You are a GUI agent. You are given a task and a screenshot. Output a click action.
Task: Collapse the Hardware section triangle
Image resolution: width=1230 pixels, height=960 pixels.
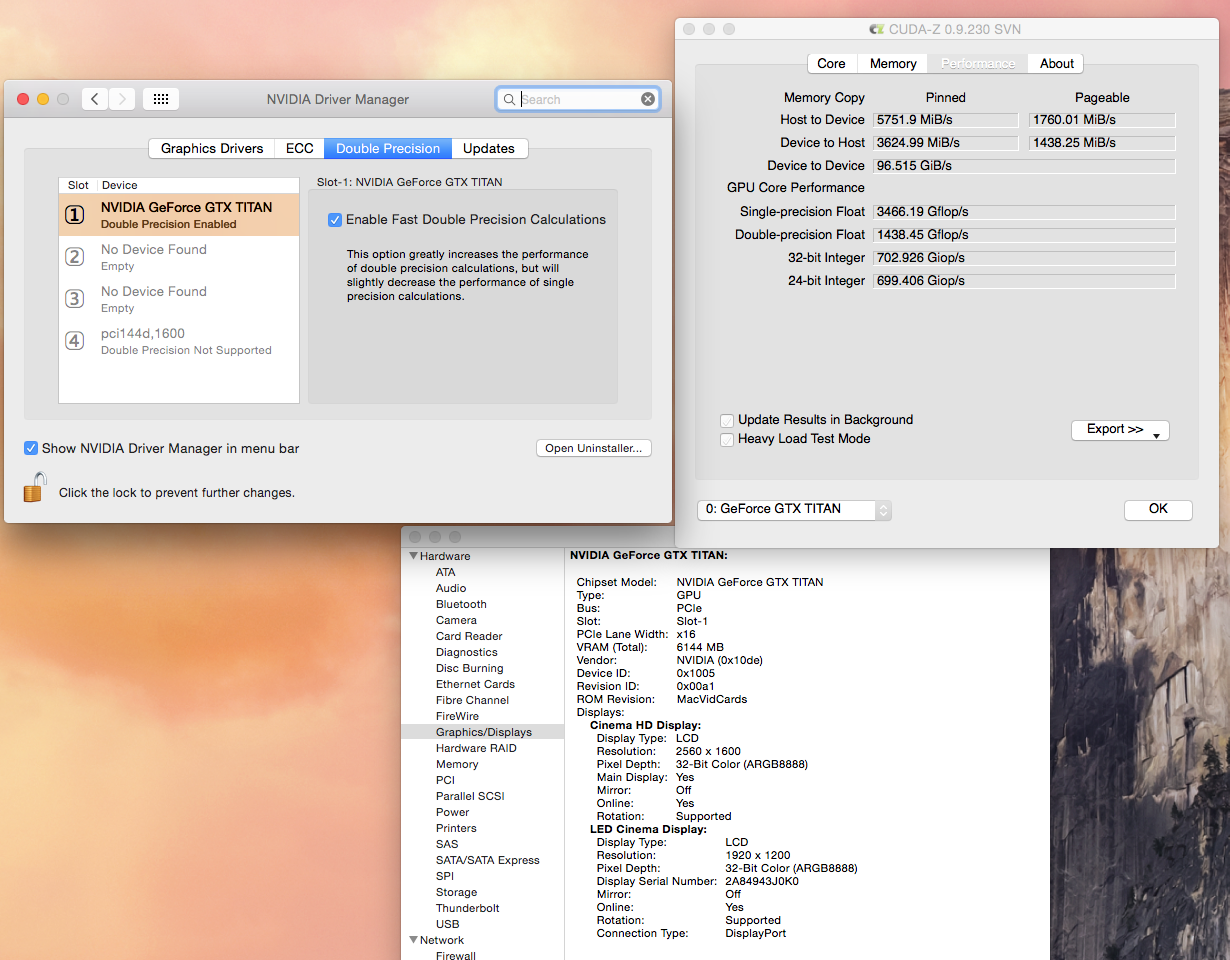point(413,556)
